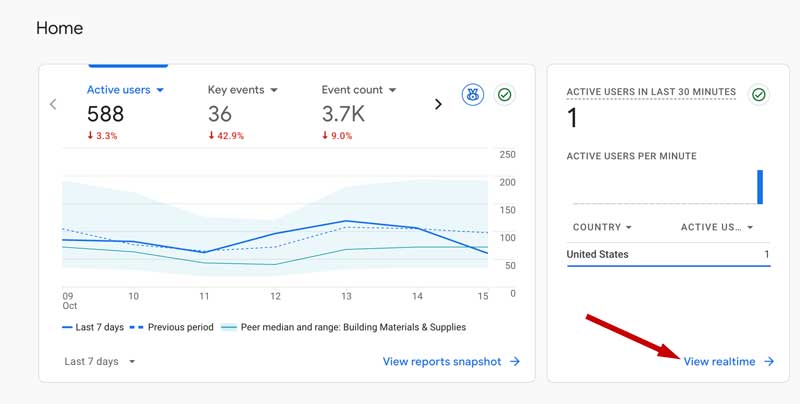This screenshot has height=404, width=800.
Task: Select the 36 Key events value
Action: pyautogui.click(x=219, y=114)
